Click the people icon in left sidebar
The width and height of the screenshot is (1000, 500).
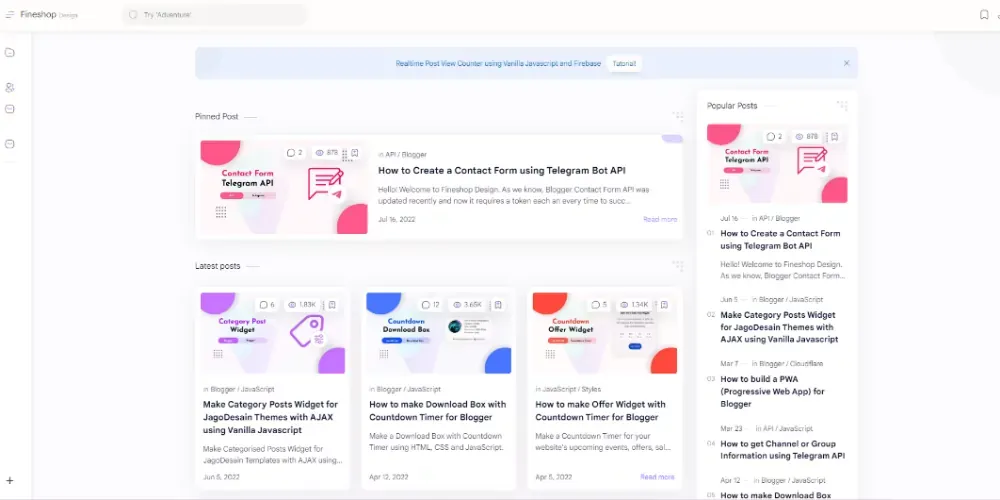10,87
